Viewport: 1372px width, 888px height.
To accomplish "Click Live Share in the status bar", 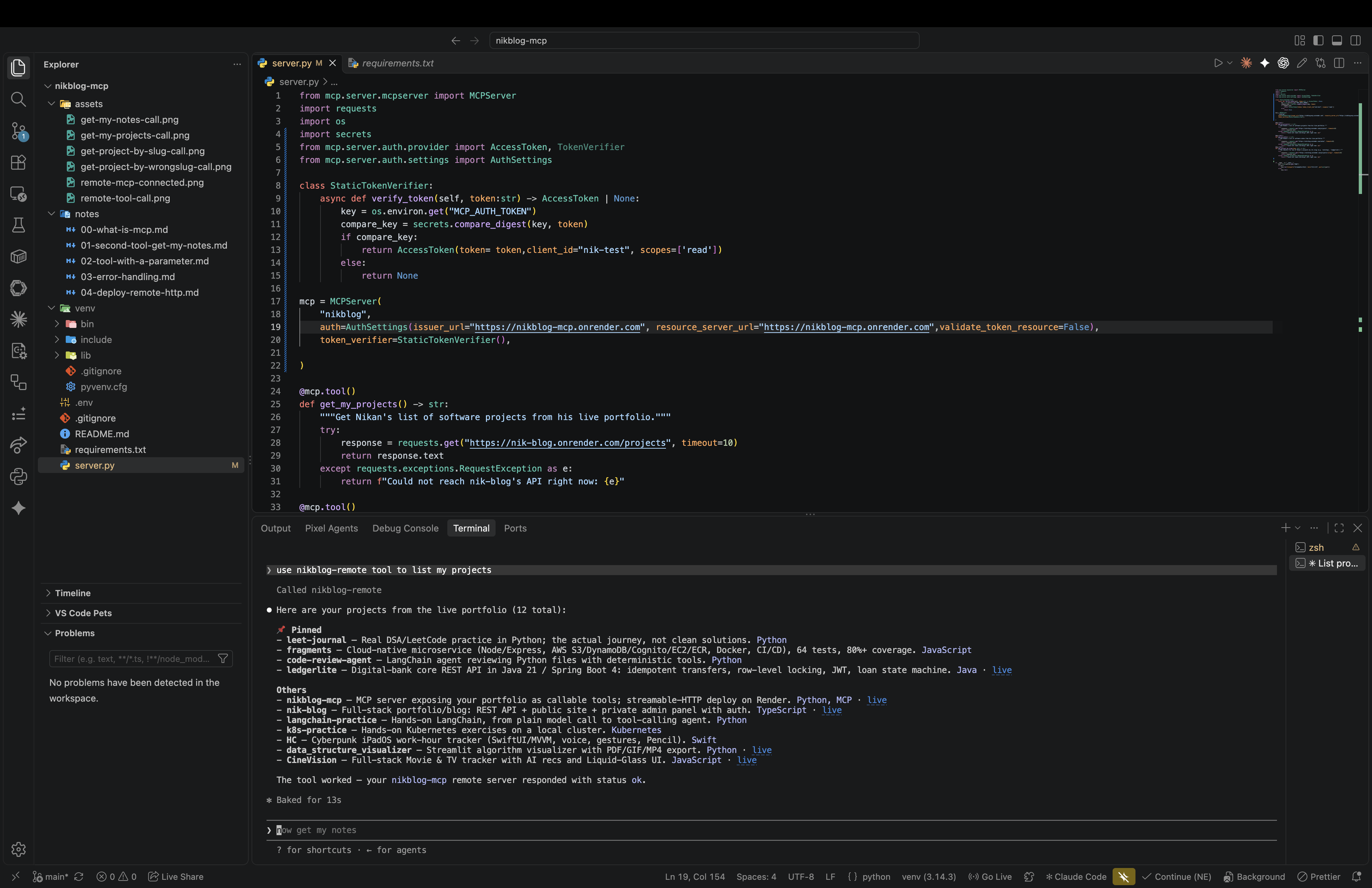I will 176,877.
